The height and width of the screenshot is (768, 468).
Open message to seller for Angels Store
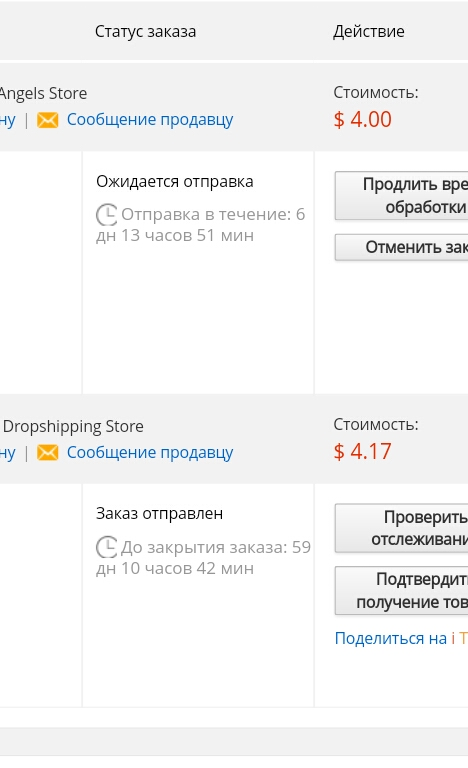coord(150,120)
